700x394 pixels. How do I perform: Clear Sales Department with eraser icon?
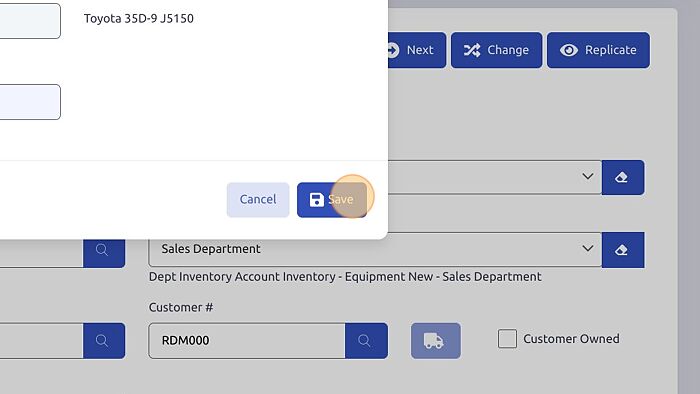click(x=623, y=250)
